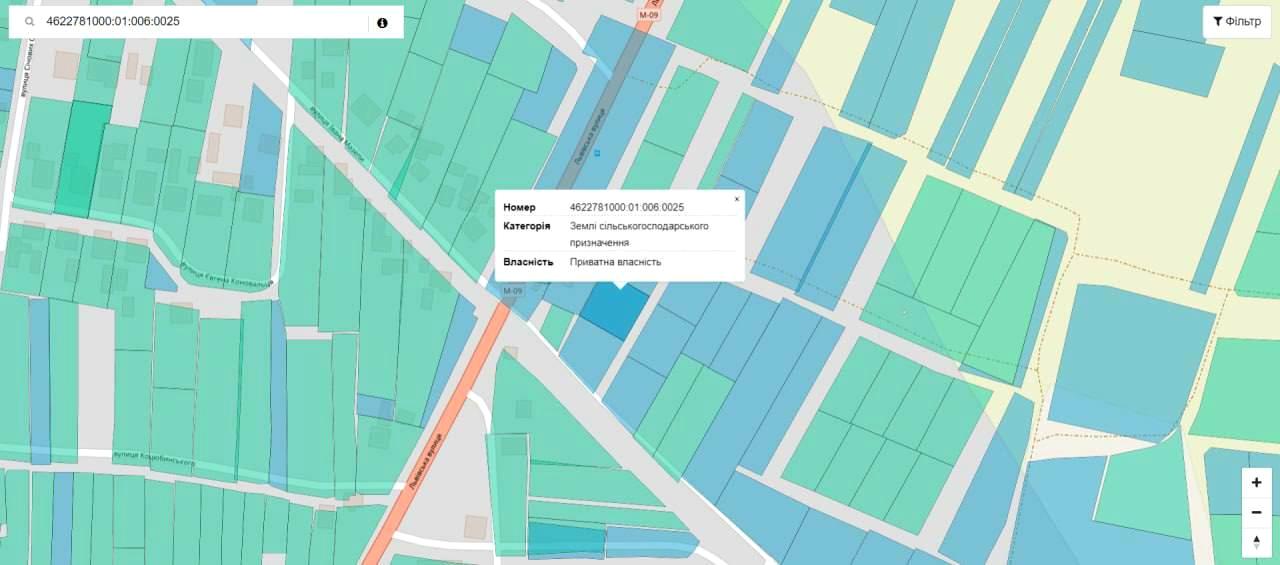Open the Фільтр filter panel
The image size is (1280, 565).
click(x=1236, y=22)
